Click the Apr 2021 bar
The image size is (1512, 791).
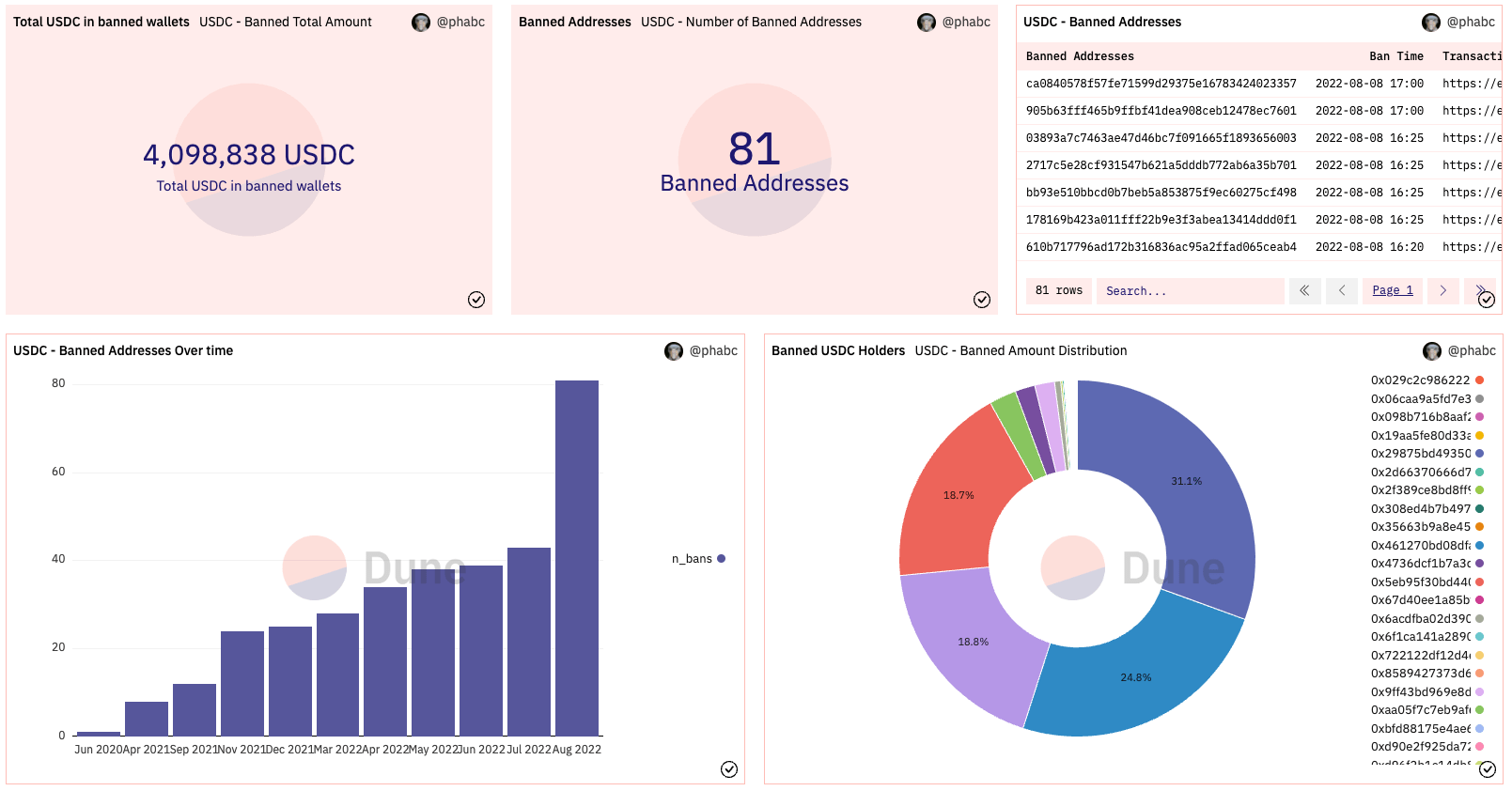click(147, 719)
